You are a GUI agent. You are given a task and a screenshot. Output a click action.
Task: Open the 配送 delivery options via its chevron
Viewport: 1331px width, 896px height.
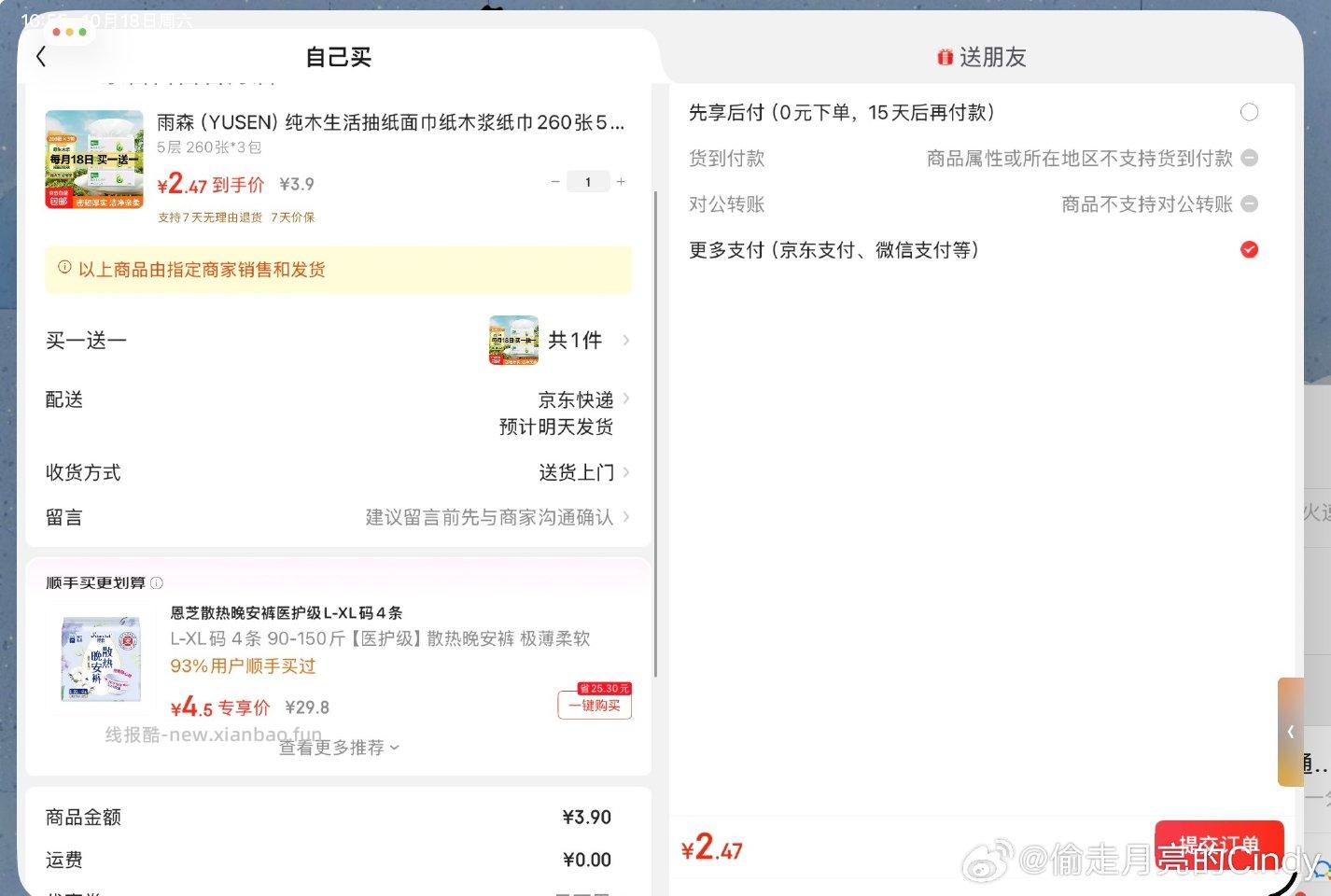[625, 399]
